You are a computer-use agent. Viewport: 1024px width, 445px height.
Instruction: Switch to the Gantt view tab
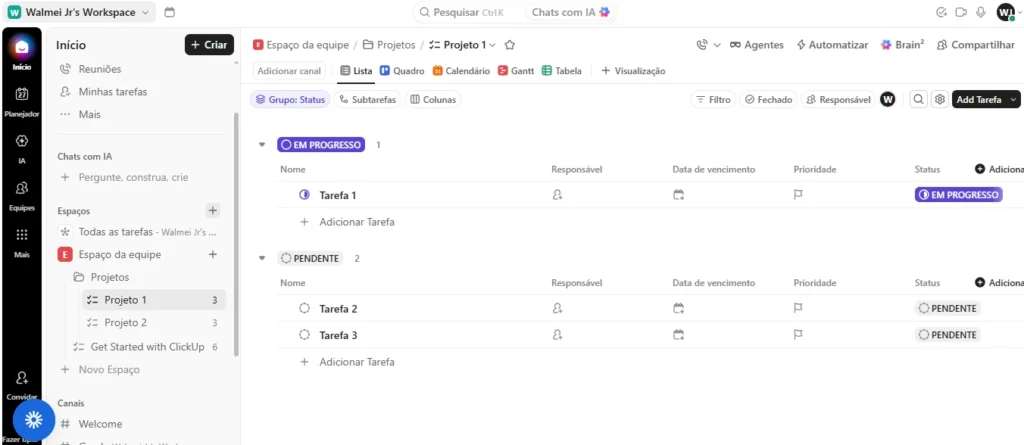pos(516,71)
